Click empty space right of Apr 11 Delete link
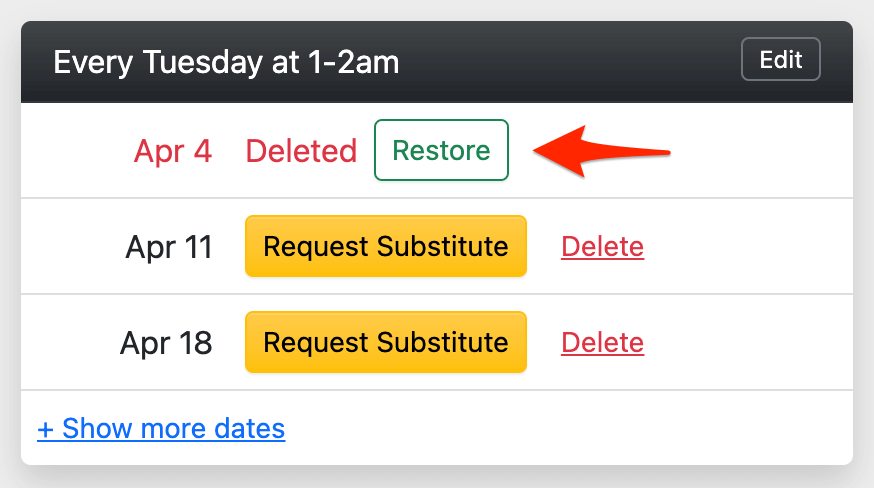This screenshot has width=874, height=488. click(x=750, y=247)
